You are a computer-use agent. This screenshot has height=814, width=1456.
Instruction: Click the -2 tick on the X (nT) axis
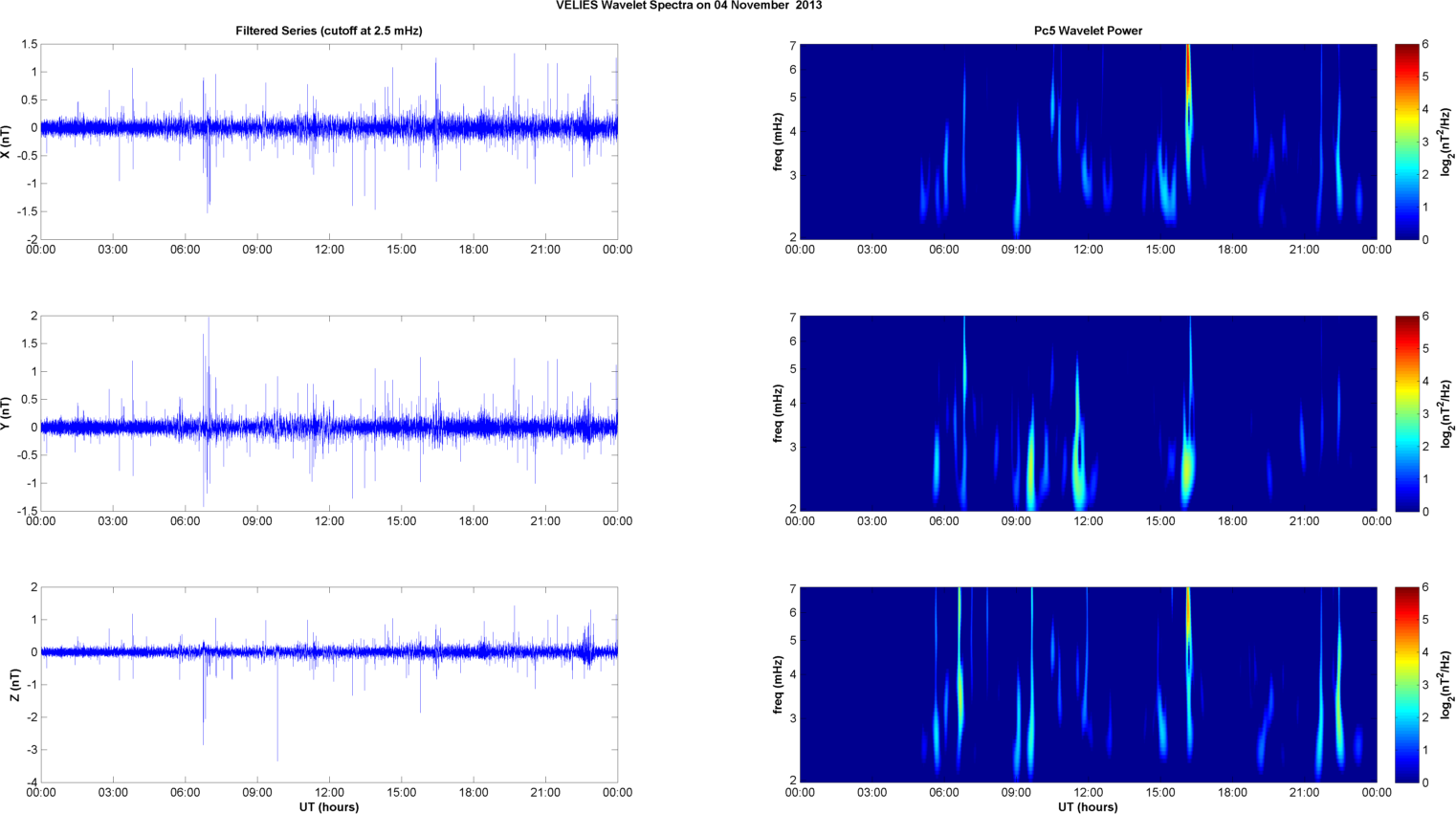pos(32,239)
